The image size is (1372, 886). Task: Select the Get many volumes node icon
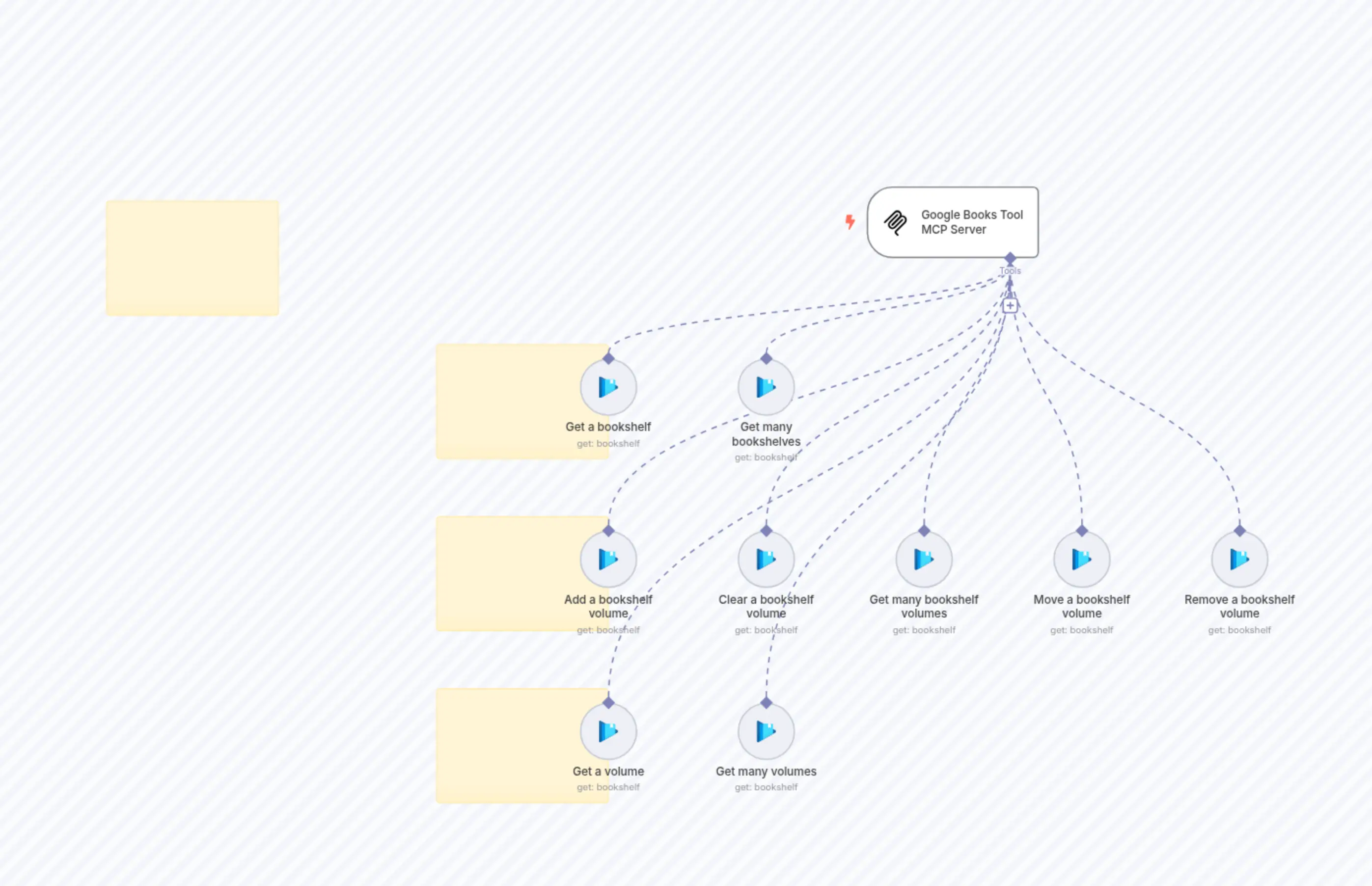[x=766, y=731]
